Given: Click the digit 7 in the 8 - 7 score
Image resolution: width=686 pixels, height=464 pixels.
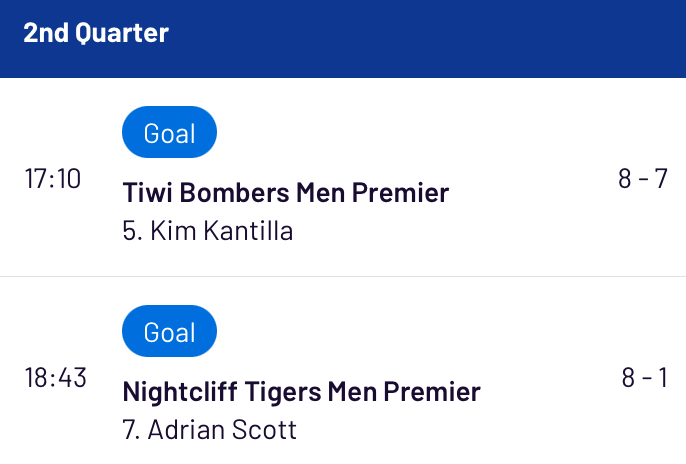Looking at the screenshot, I should [661, 178].
